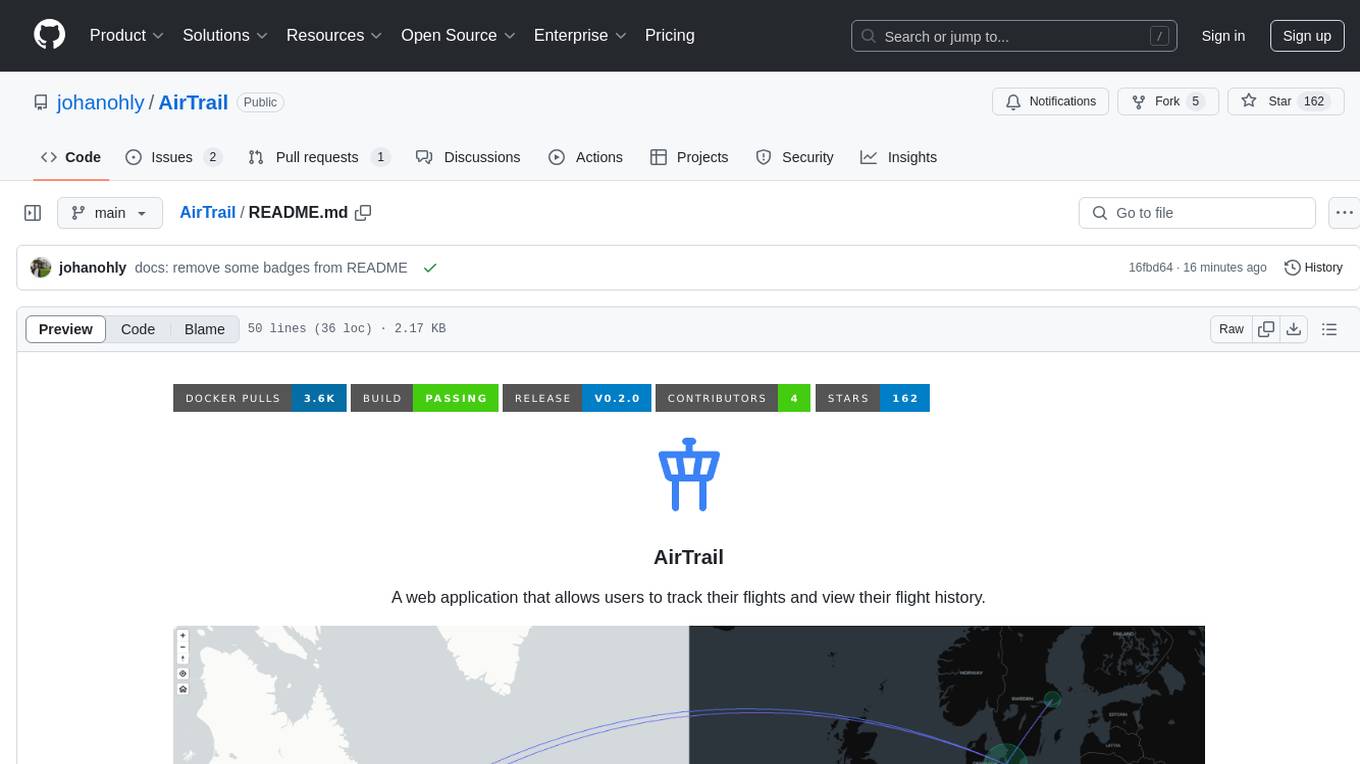This screenshot has height=764, width=1360.
Task: Open the fork count 5
Action: (1195, 101)
